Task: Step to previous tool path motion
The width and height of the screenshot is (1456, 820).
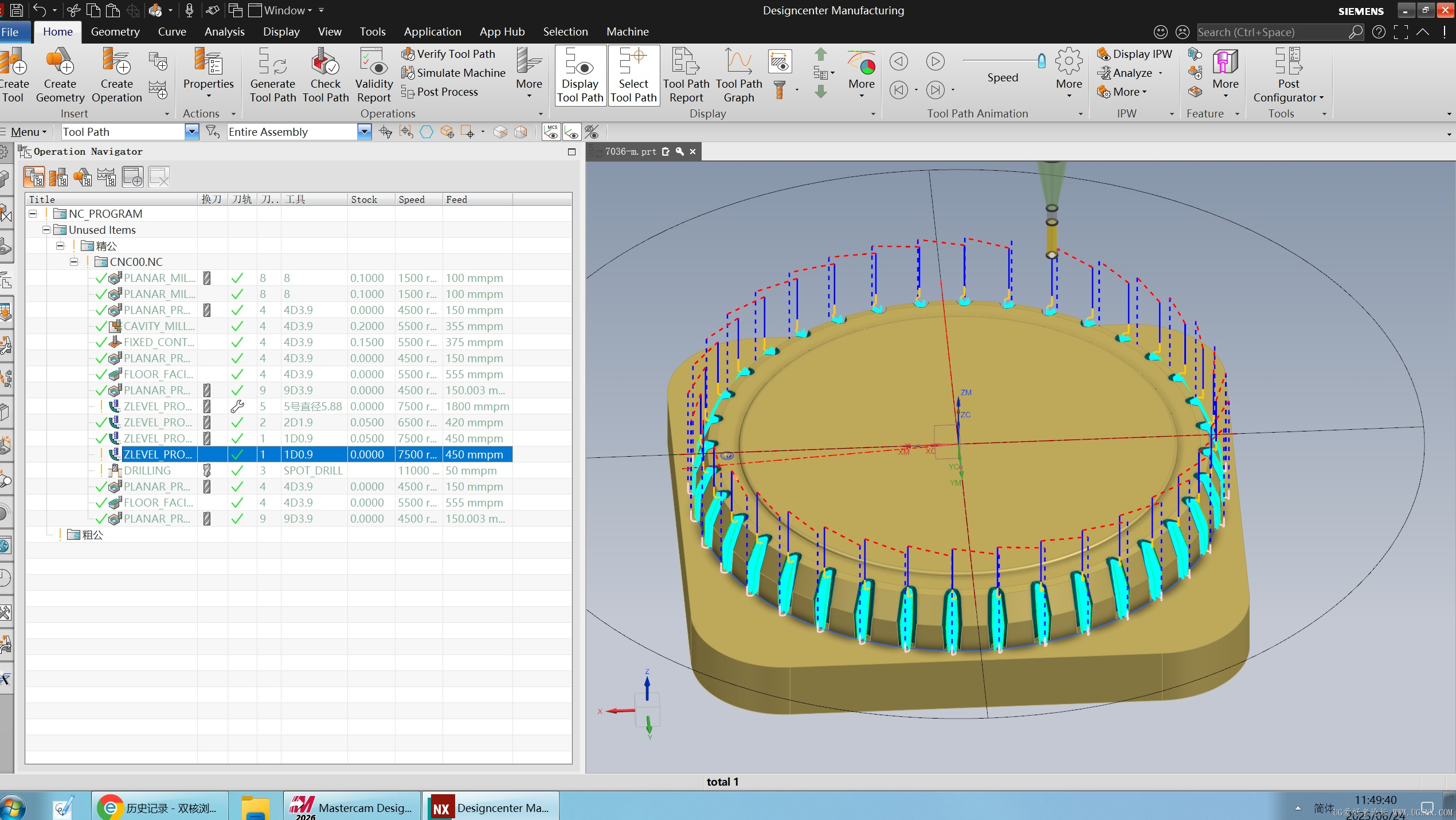Action: [x=898, y=90]
